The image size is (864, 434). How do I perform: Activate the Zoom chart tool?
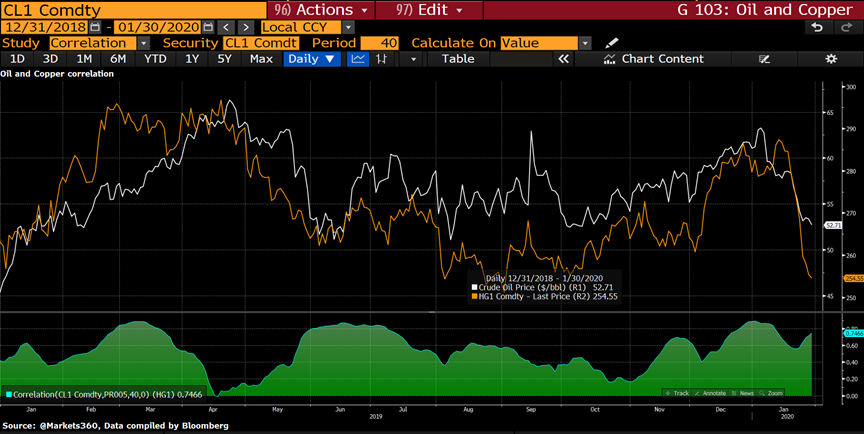[x=771, y=393]
